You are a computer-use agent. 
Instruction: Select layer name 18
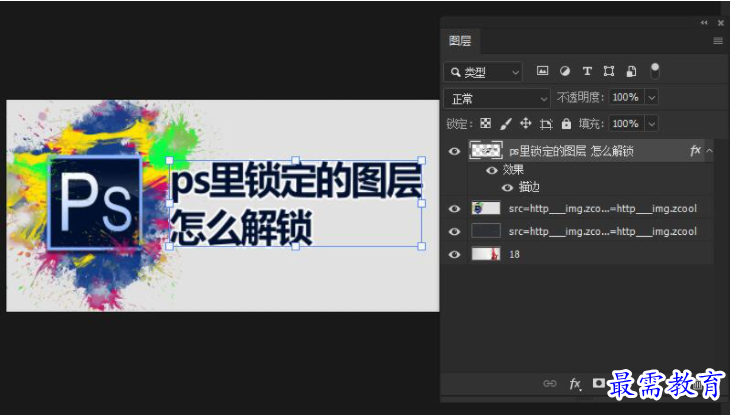pyautogui.click(x=514, y=254)
